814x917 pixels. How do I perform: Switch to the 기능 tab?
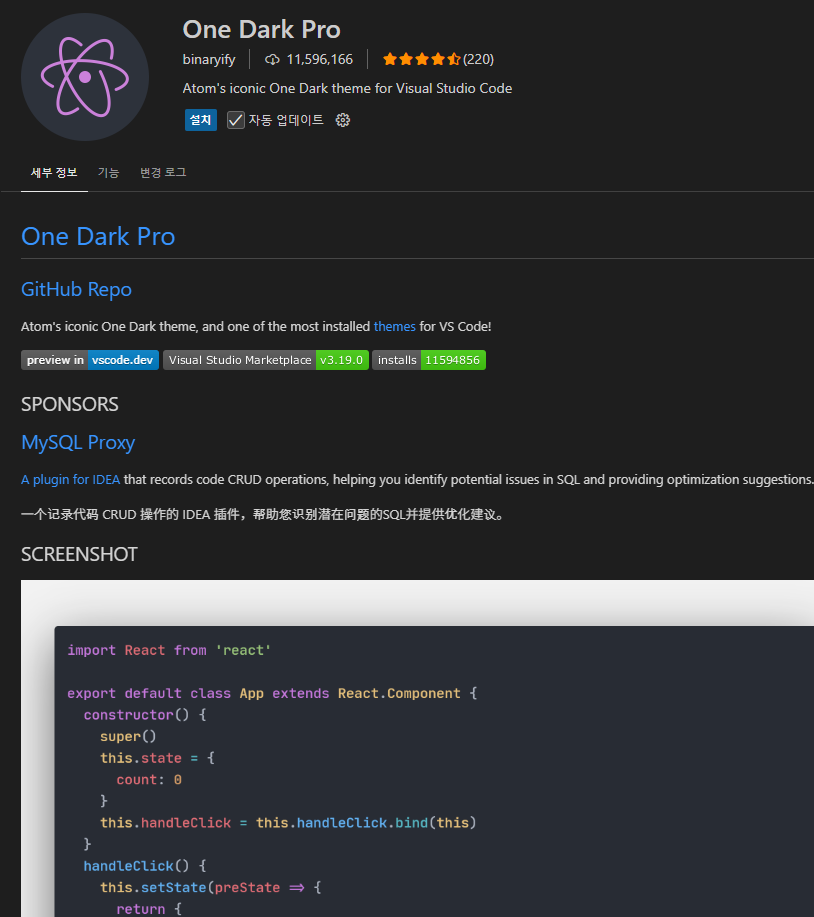[x=108, y=173]
